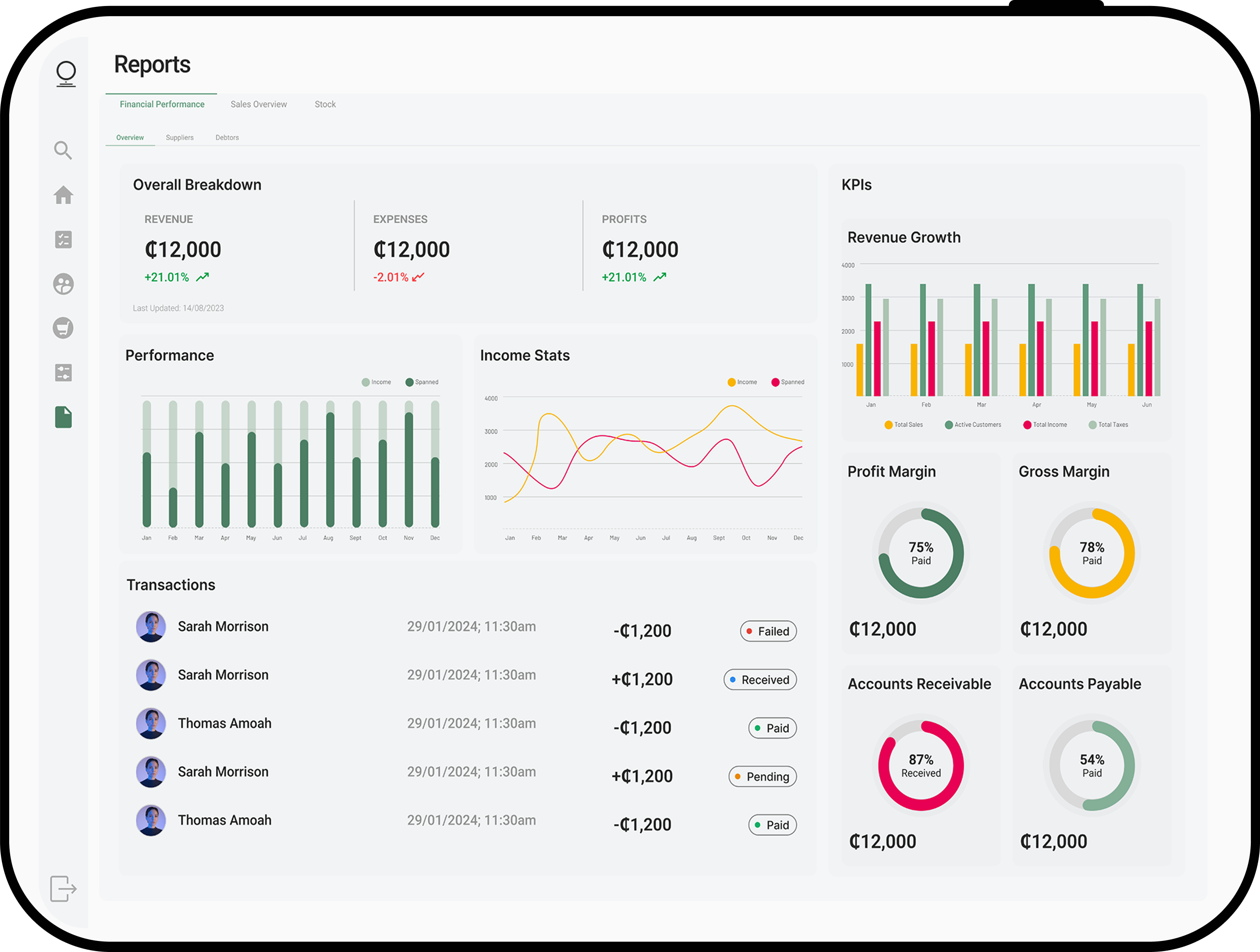
Task: Select the Debtors sub-tab
Action: click(x=227, y=138)
